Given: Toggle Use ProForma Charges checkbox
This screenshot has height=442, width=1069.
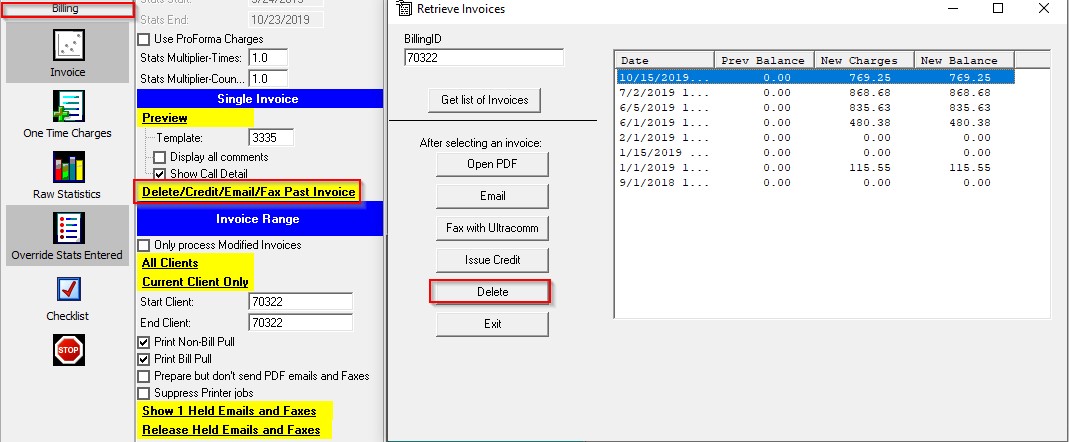Looking at the screenshot, I should [144, 39].
